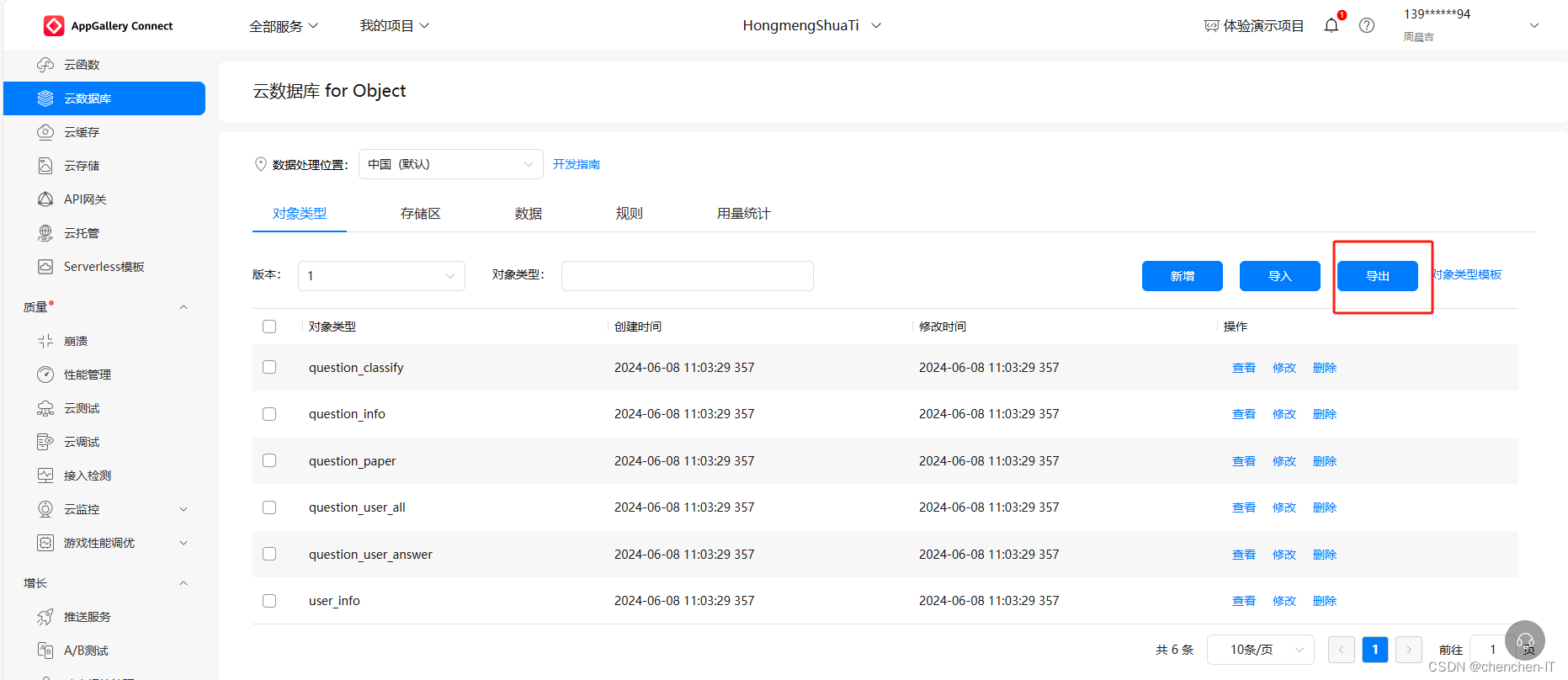Screen dimensions: 1568x680
Task: Open the 版本 dropdown
Action: pyautogui.click(x=381, y=276)
